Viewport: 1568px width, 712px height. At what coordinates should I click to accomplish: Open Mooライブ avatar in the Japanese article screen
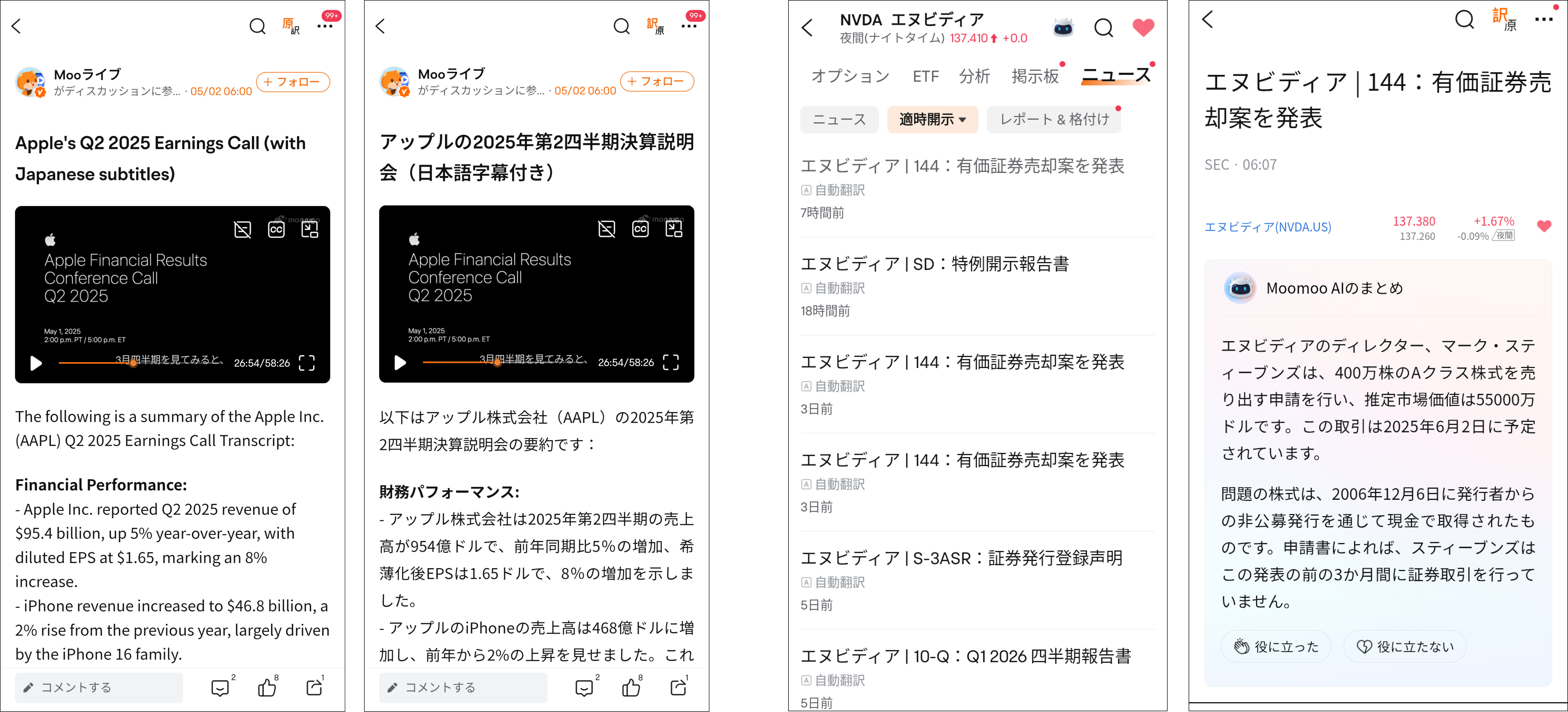pyautogui.click(x=394, y=82)
